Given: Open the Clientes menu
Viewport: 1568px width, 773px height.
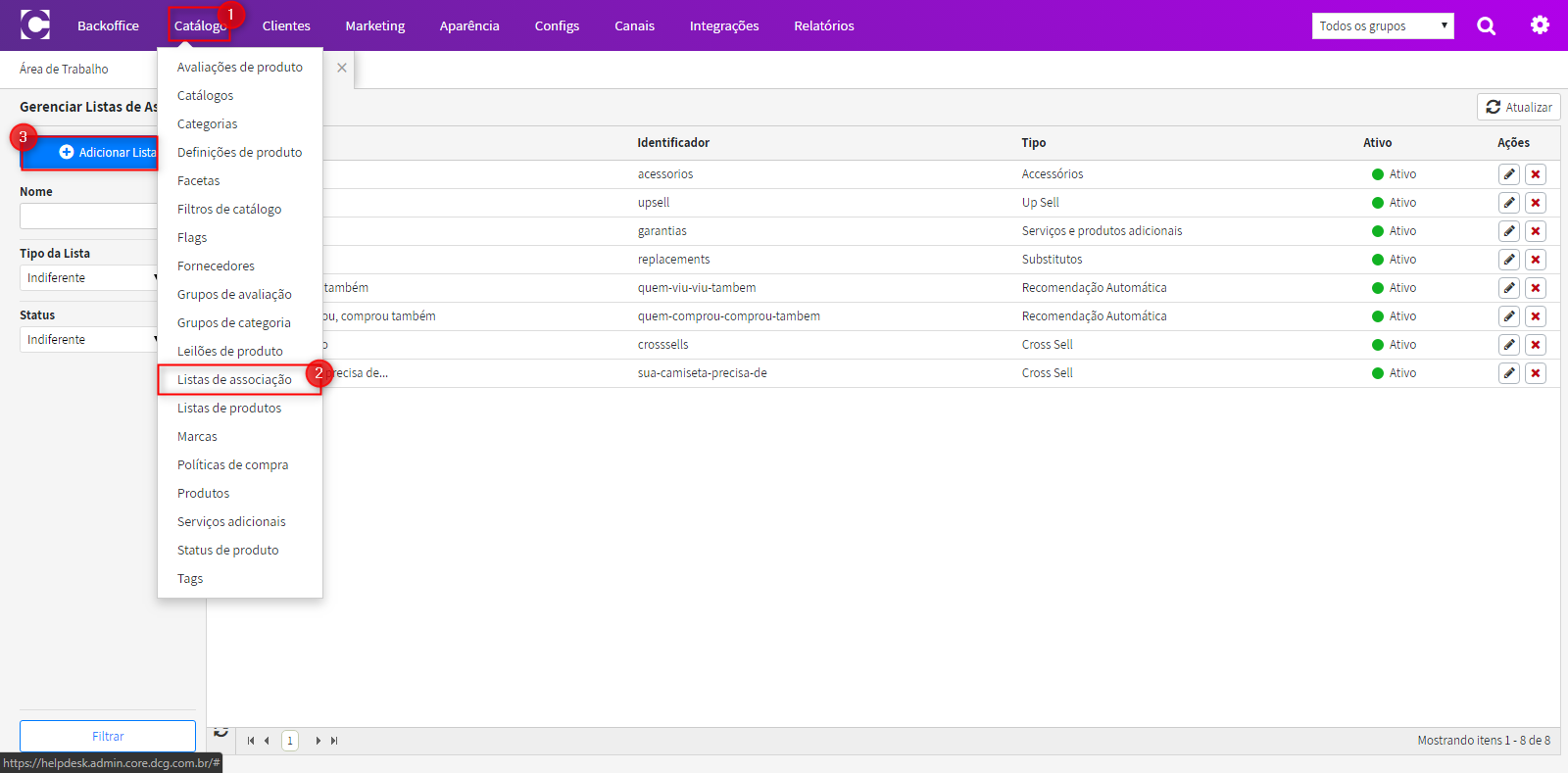Looking at the screenshot, I should point(286,25).
